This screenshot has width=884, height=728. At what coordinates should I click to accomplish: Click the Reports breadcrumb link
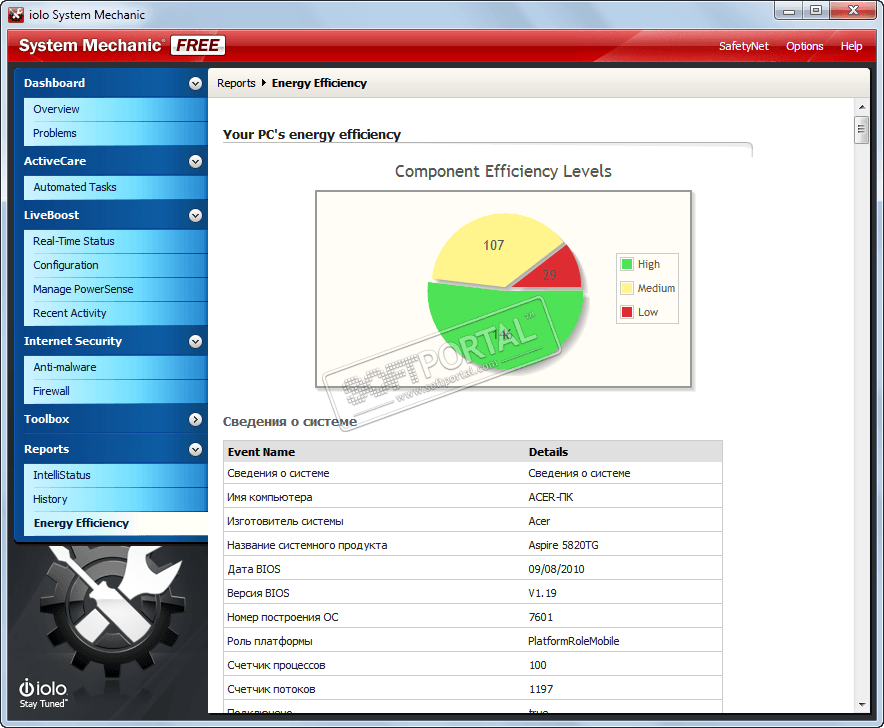tap(236, 83)
